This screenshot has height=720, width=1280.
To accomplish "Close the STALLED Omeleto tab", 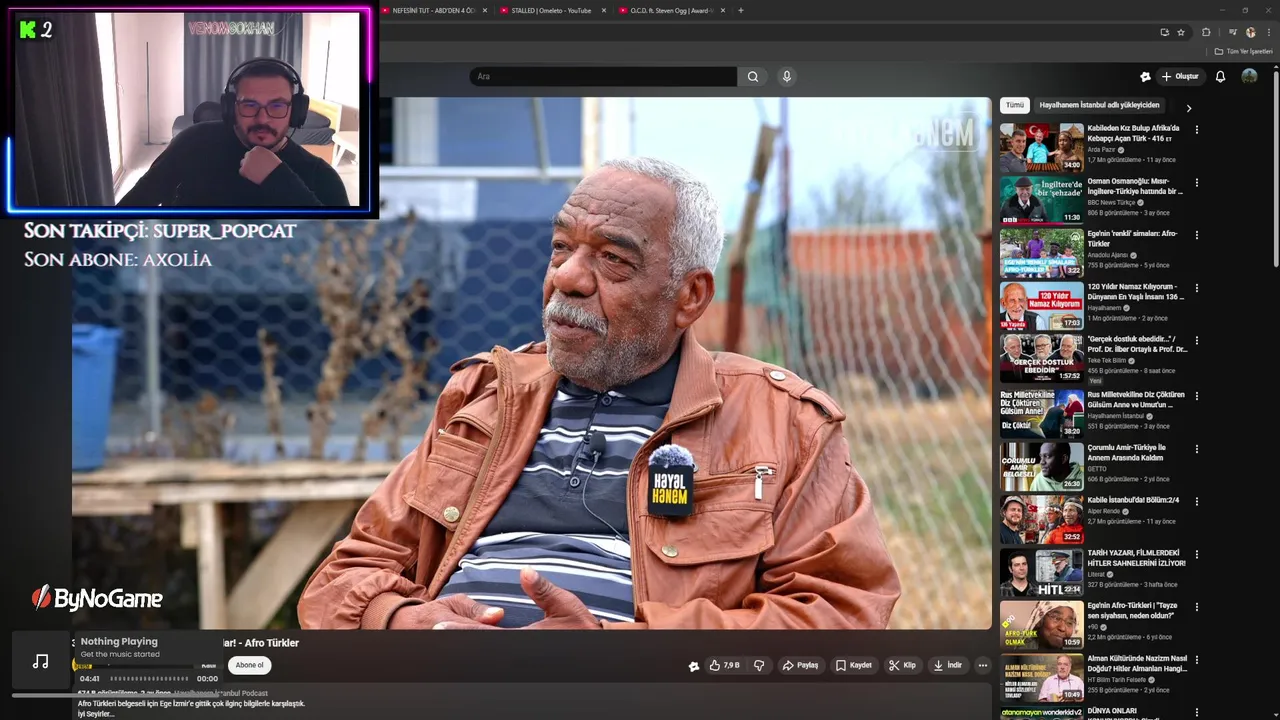I will coord(605,10).
